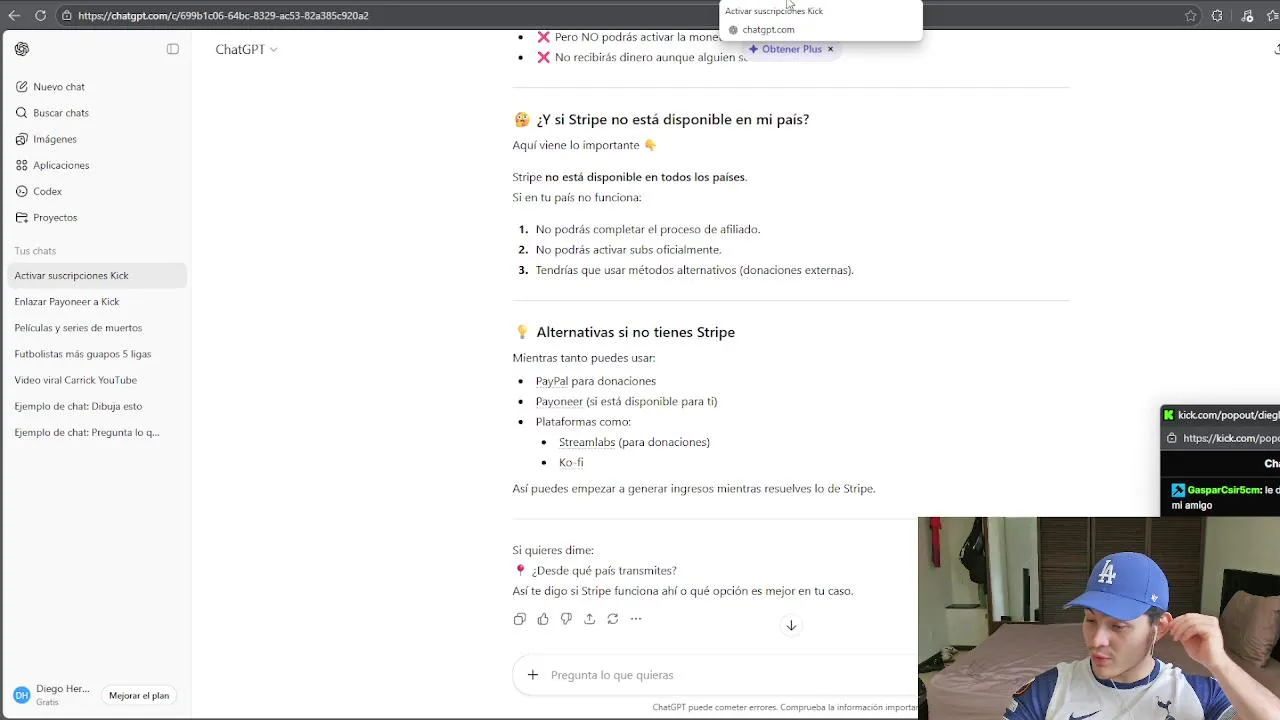Click the Obtener Plus button
Viewport: 1280px width, 720px height.
pos(786,49)
